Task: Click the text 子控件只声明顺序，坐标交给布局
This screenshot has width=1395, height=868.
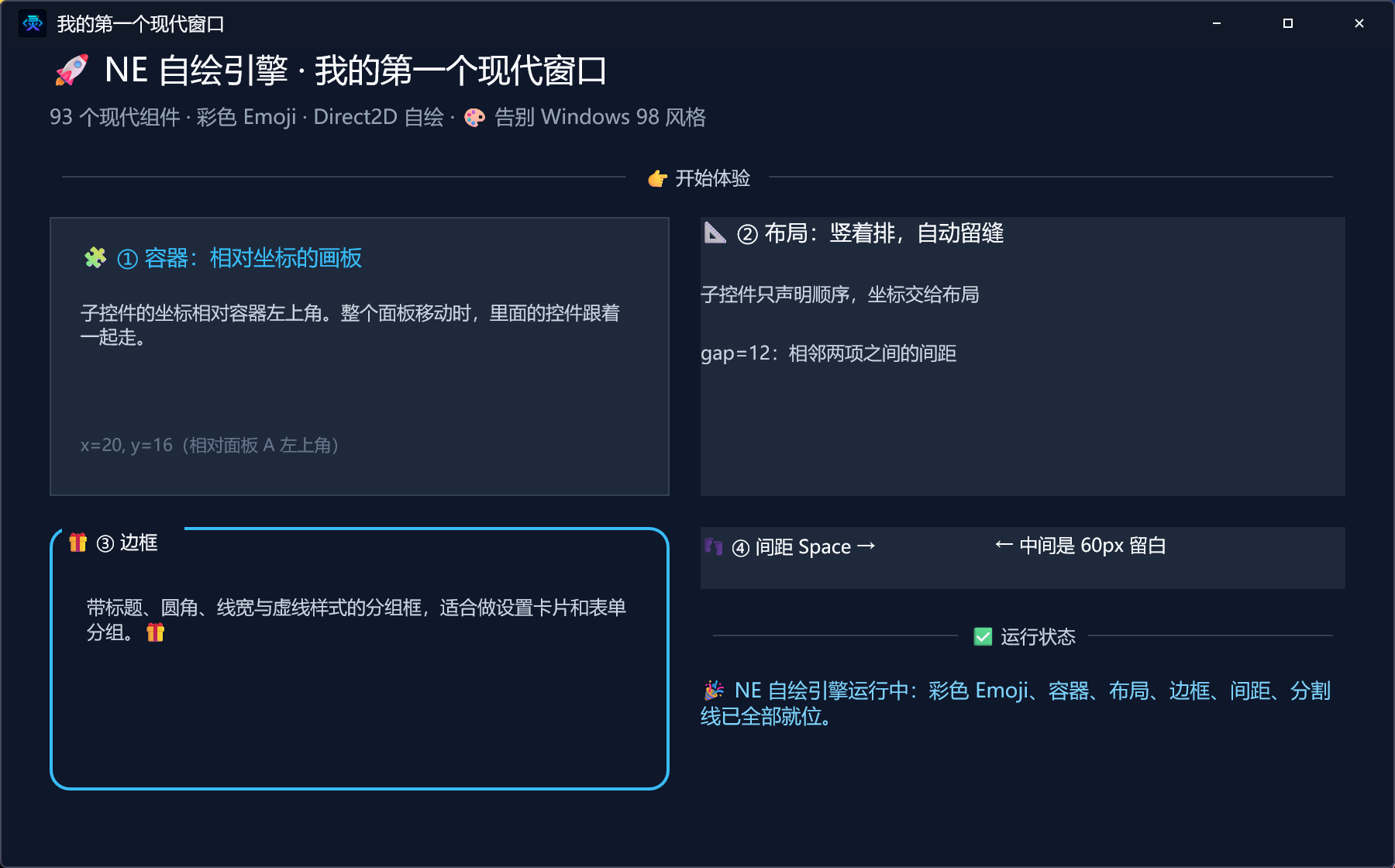Action: click(x=840, y=294)
